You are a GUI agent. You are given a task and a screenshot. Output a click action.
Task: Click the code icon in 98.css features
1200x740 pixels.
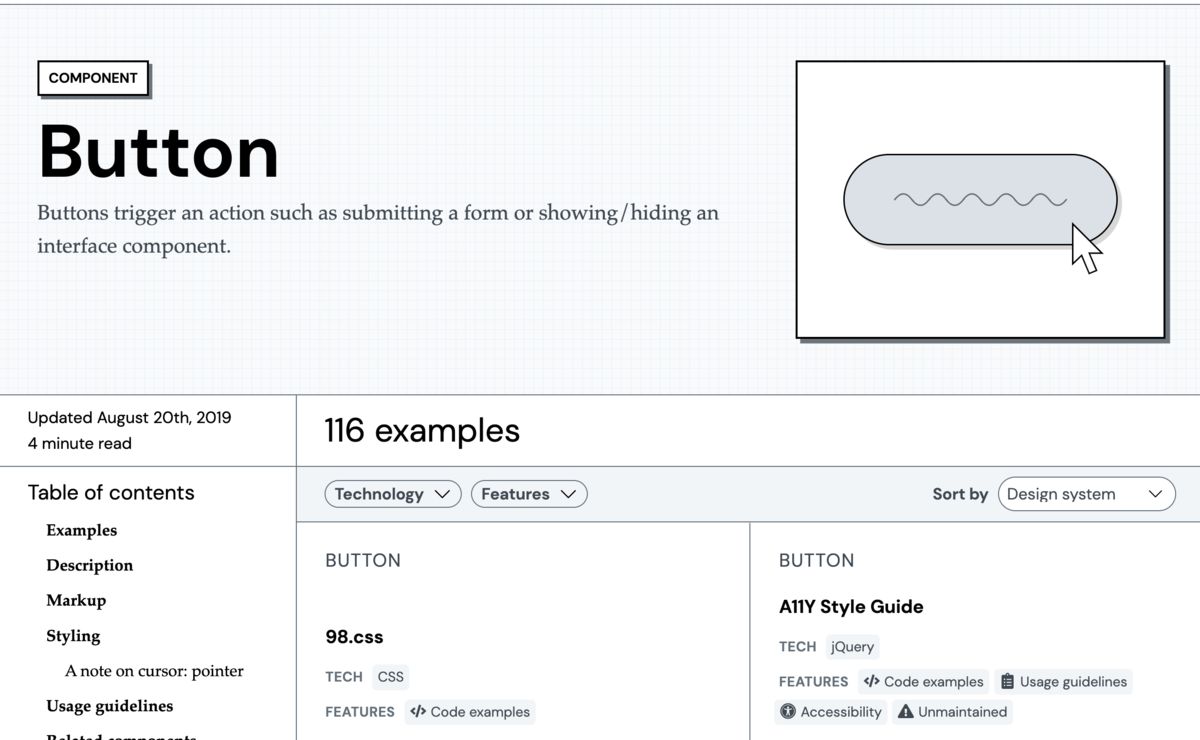pos(418,712)
